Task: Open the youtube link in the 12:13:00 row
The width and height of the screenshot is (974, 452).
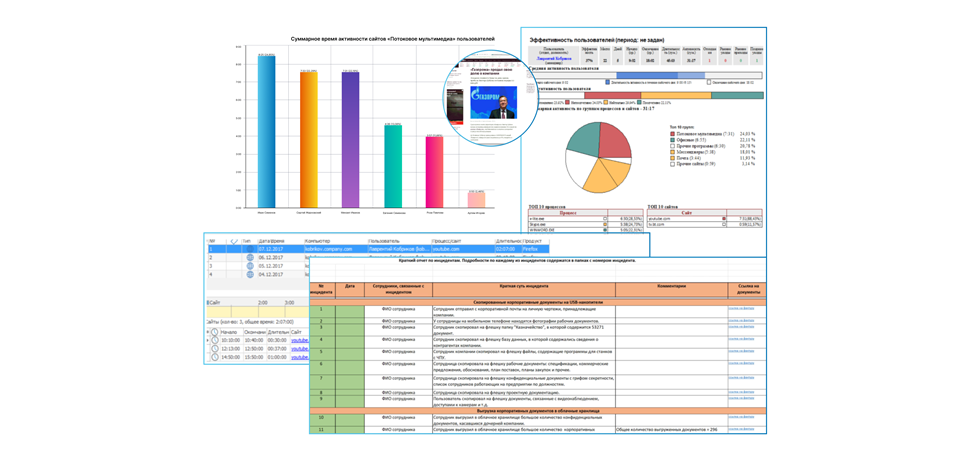Action: pyautogui.click(x=300, y=348)
